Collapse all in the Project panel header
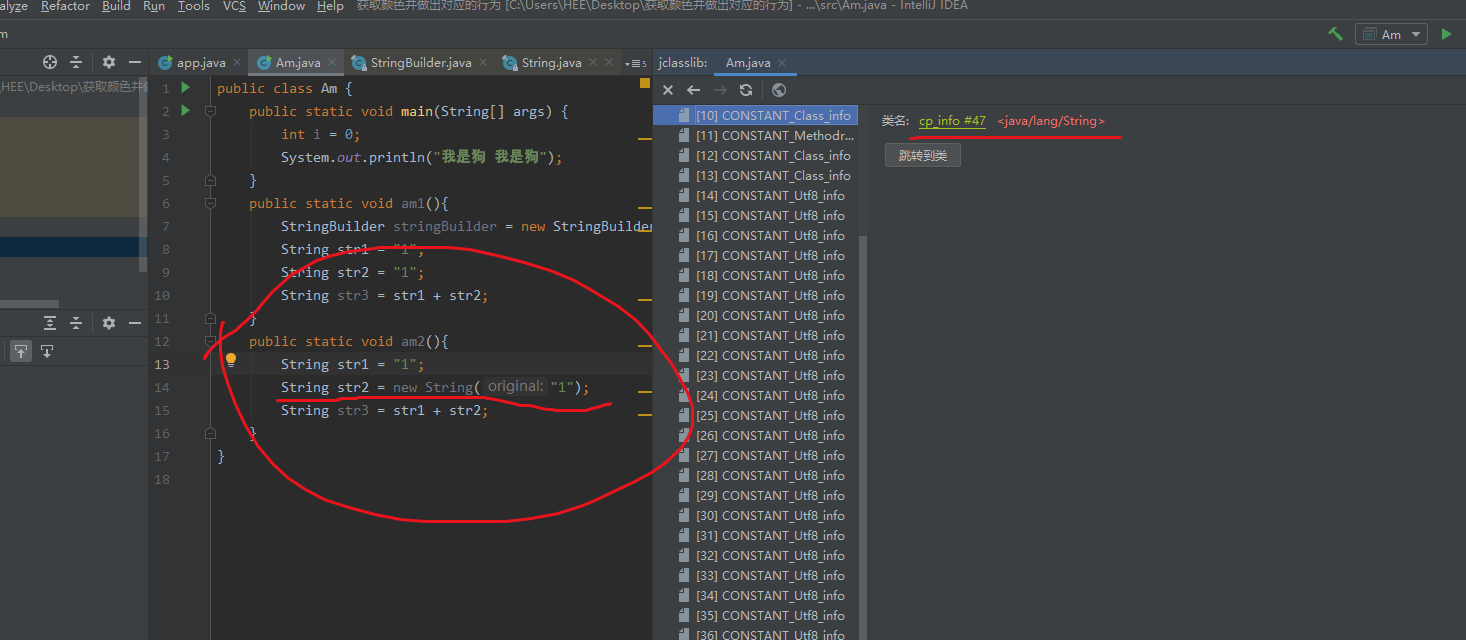Screen dimensions: 1466x640 click(x=76, y=62)
